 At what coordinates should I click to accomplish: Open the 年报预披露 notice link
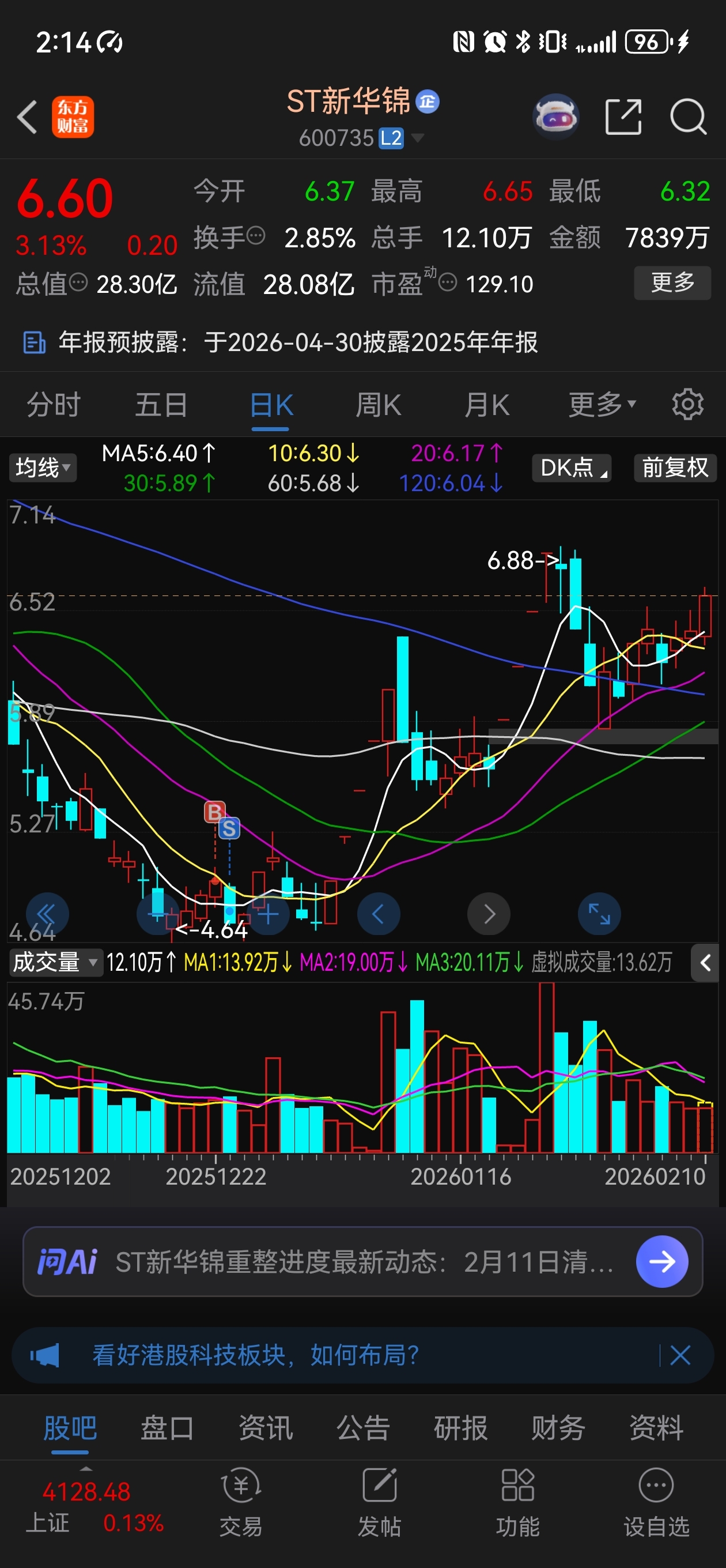click(298, 342)
